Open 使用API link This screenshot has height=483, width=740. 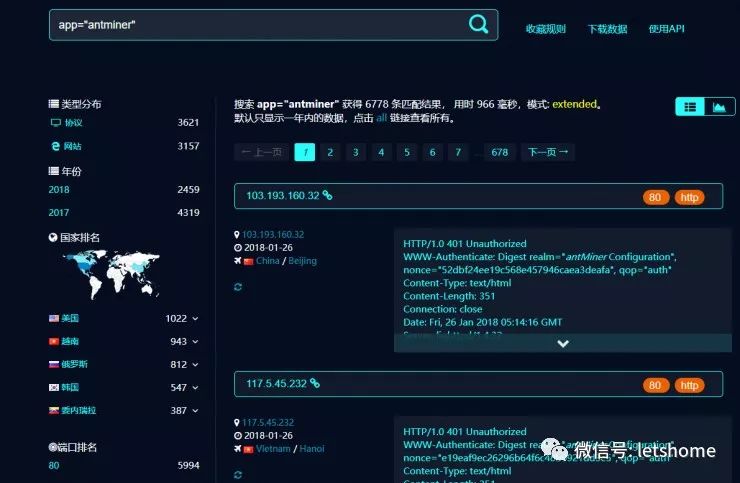666,29
